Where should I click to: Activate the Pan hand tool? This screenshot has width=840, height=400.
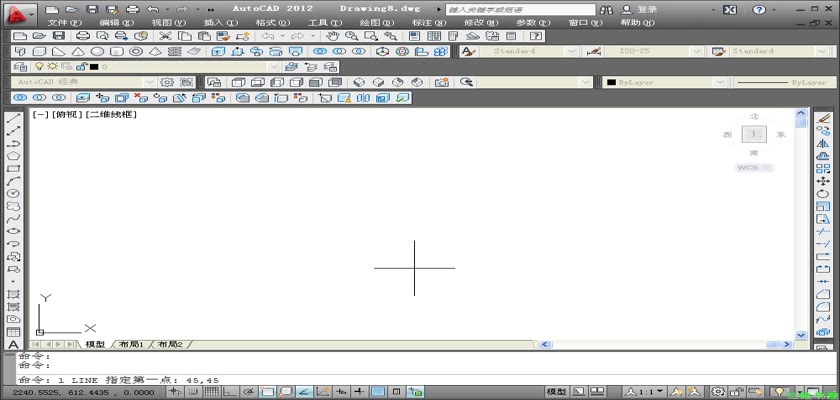(x=333, y=36)
